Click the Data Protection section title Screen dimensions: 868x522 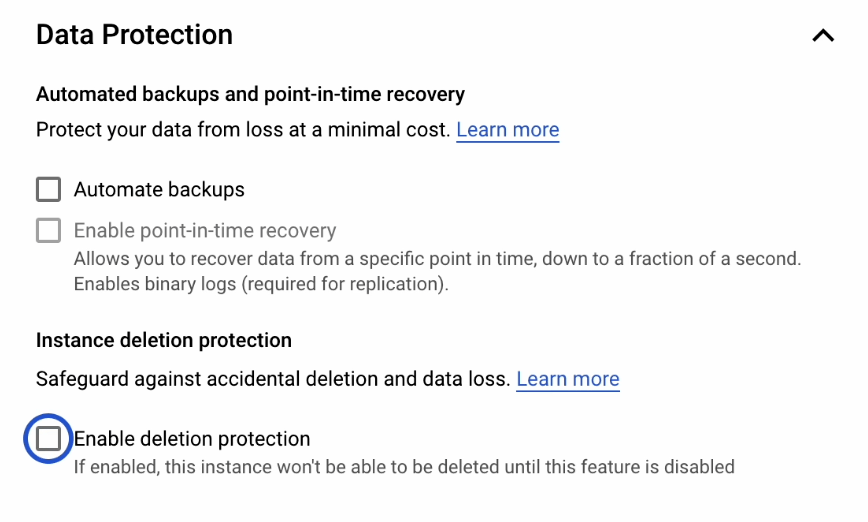pyautogui.click(x=134, y=35)
